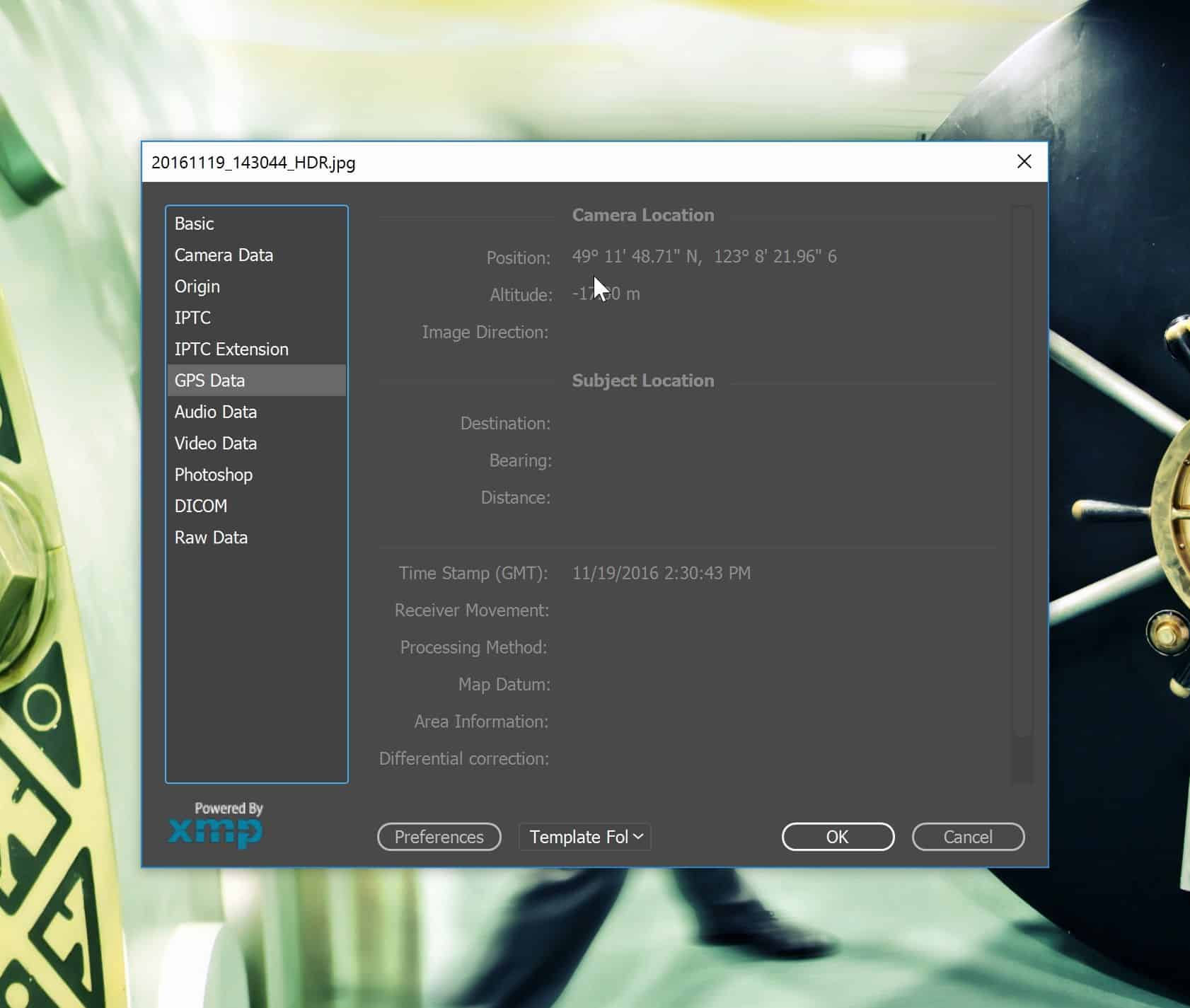Switch to Video Data section

point(256,443)
